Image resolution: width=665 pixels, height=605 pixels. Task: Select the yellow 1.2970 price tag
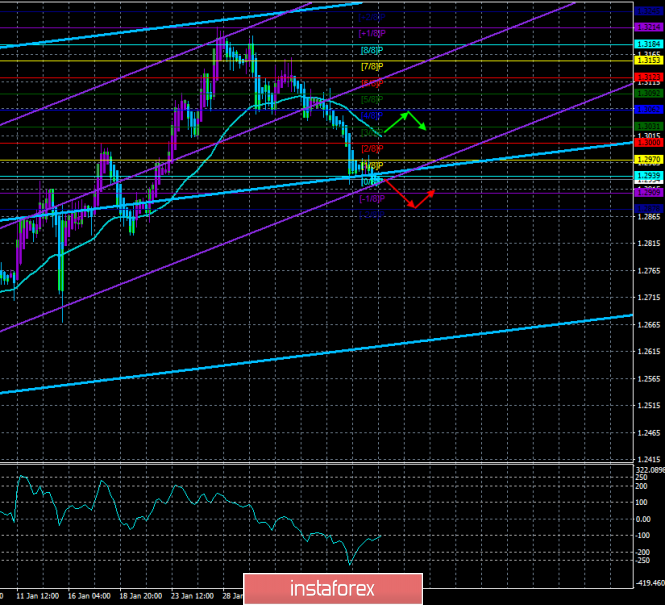pos(648,160)
